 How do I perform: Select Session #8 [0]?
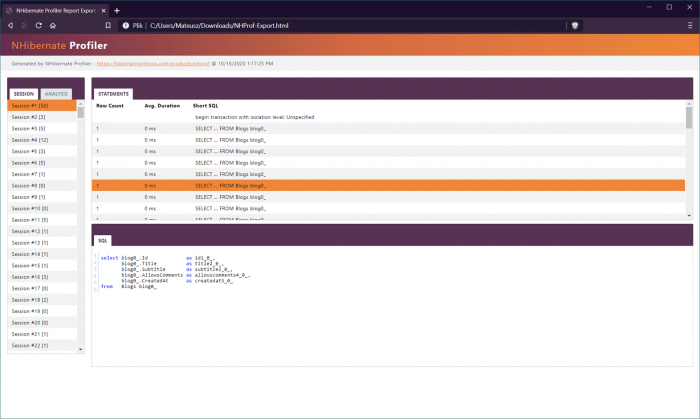pos(42,186)
